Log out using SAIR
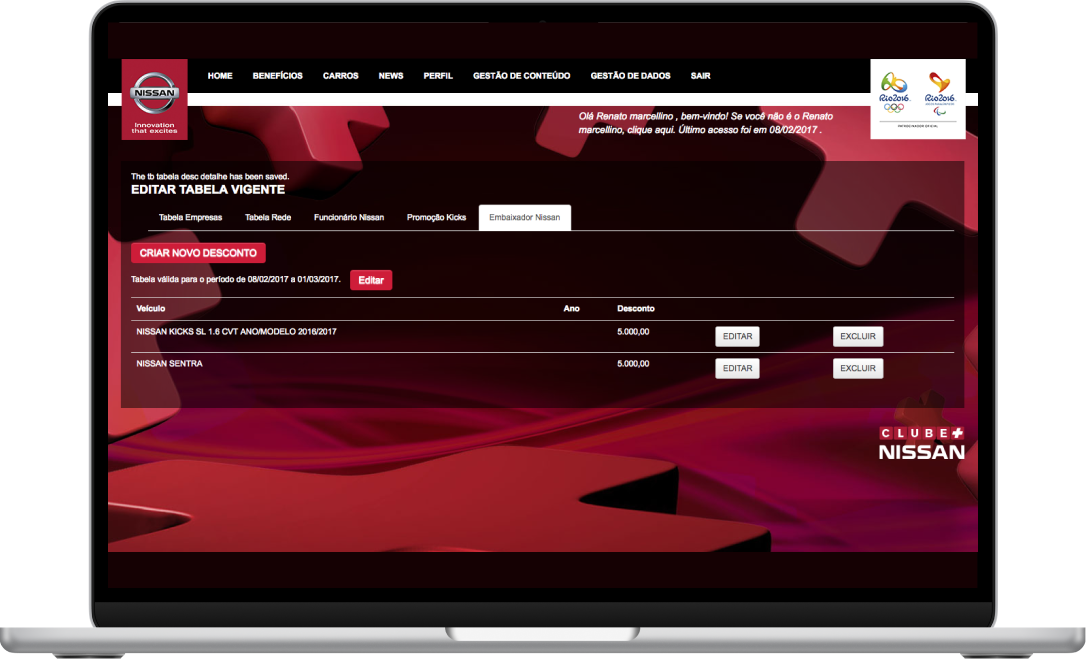Image resolution: width=1086 pixels, height=659 pixels. [x=700, y=76]
